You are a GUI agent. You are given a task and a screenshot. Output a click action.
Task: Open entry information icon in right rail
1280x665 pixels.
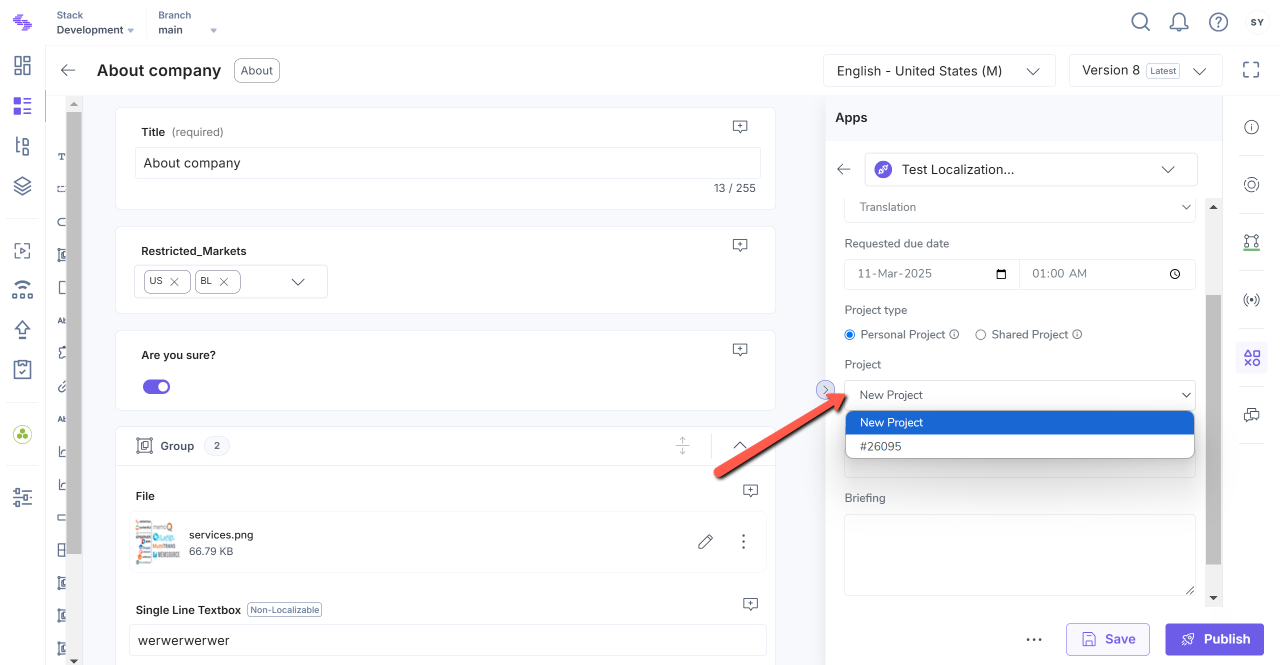point(1251,127)
